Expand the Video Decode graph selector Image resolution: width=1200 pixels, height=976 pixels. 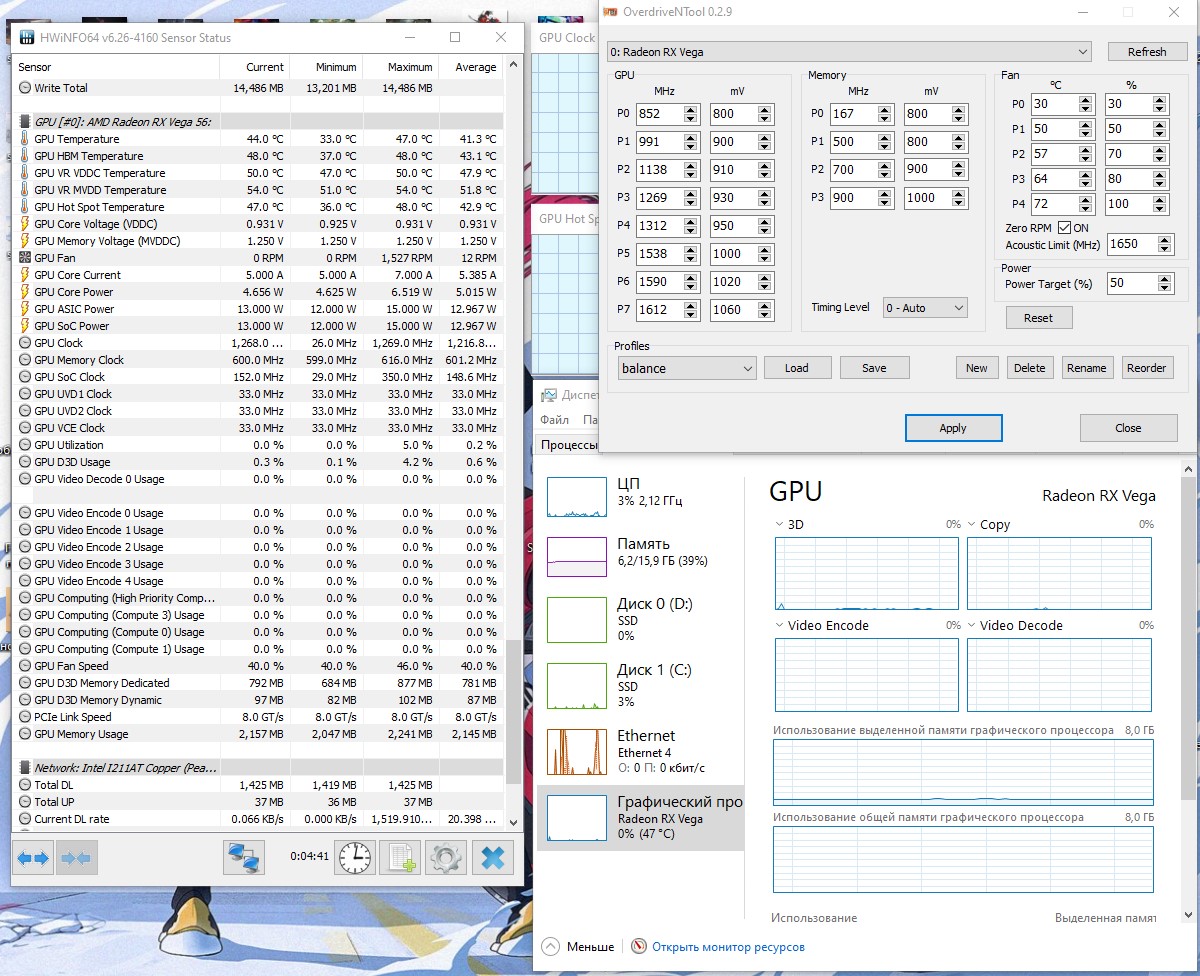(972, 626)
